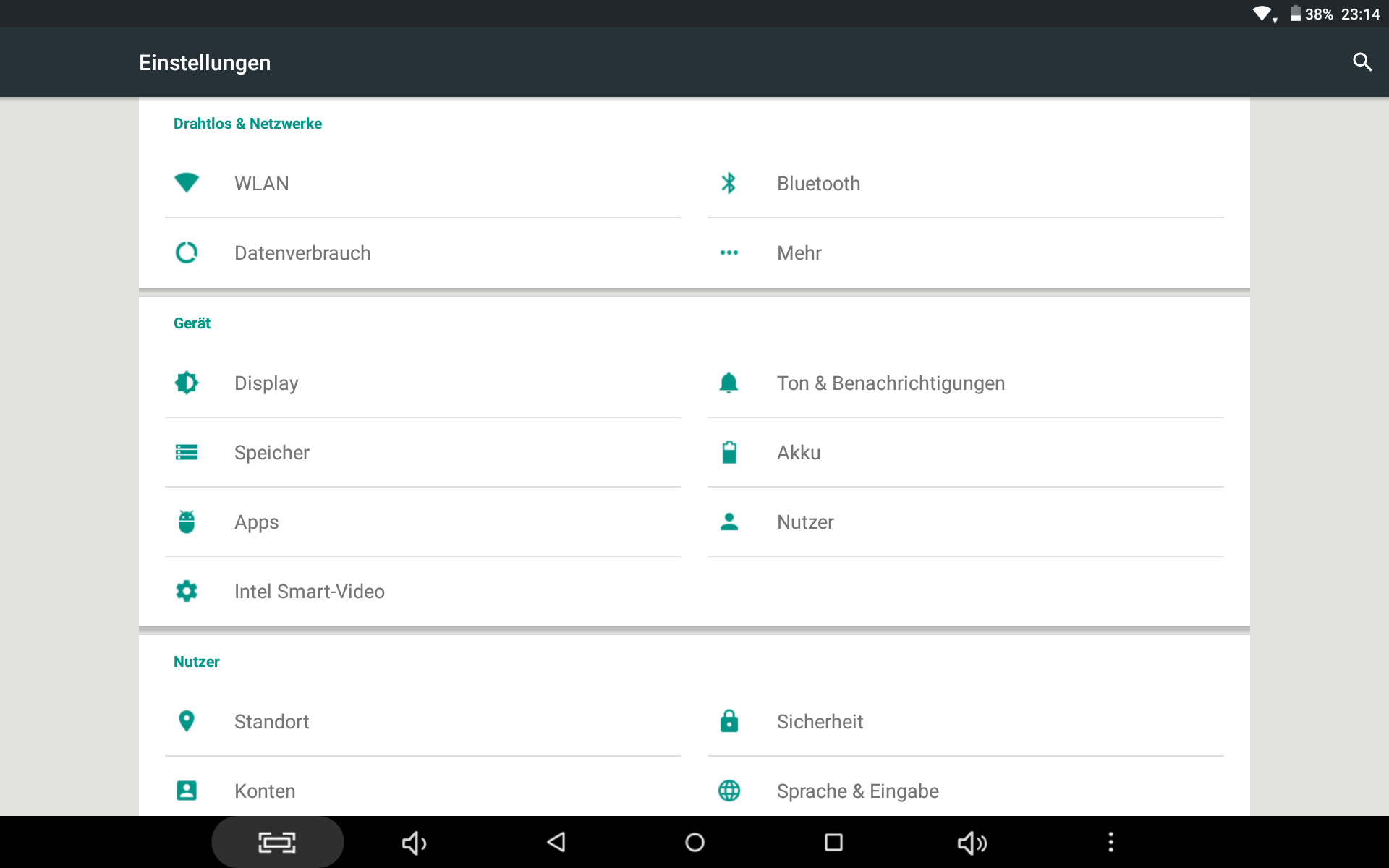
Task: Tap the bell icon for notifications
Action: (x=729, y=383)
